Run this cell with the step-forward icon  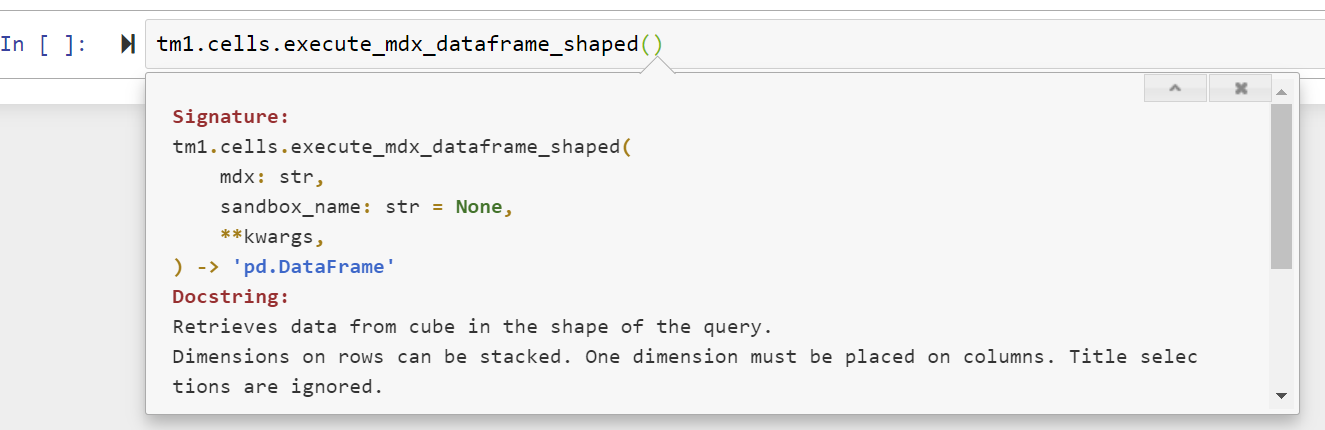click(x=128, y=44)
